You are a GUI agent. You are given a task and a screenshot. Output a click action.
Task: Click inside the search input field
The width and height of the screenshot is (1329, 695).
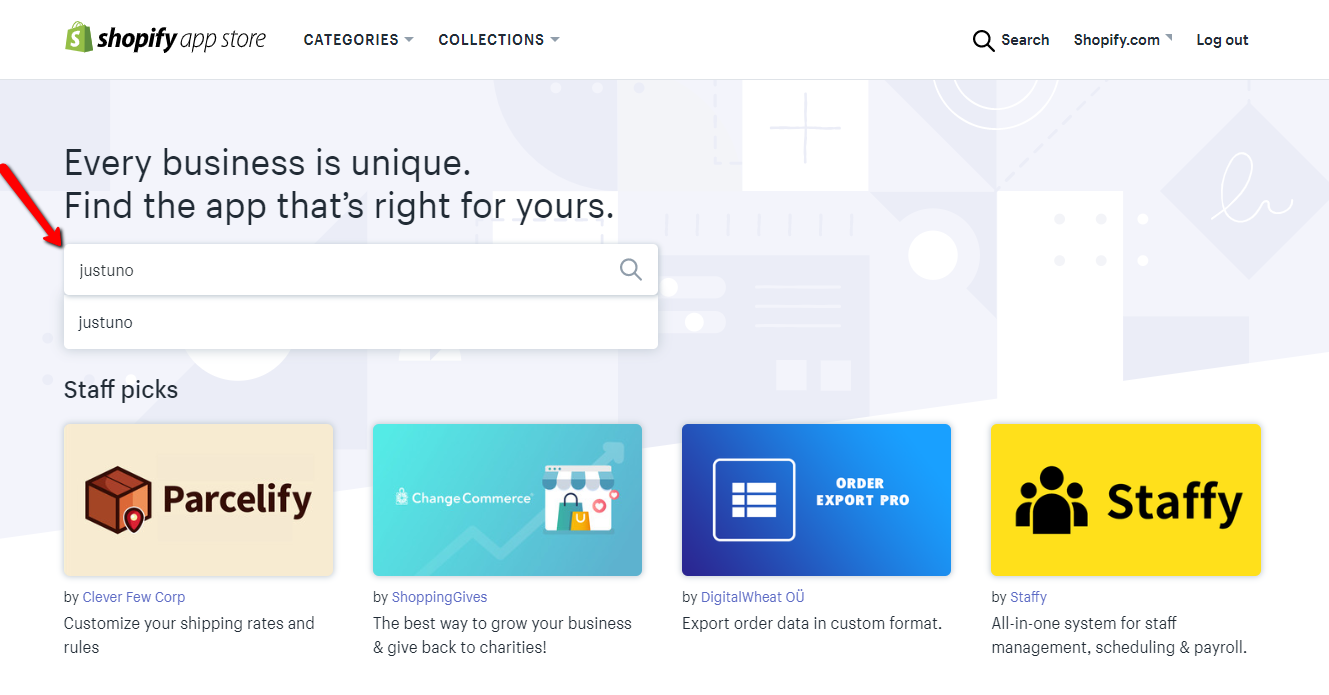click(300, 269)
